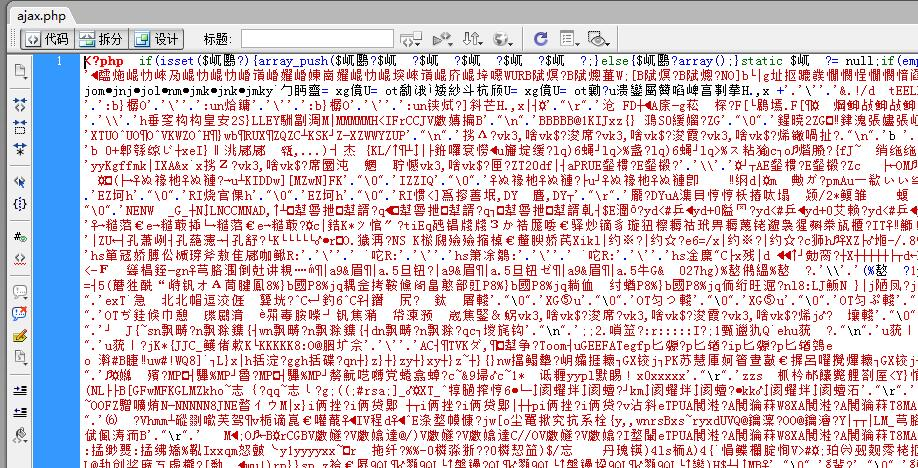Click the Apply Comment icon

point(20,291)
